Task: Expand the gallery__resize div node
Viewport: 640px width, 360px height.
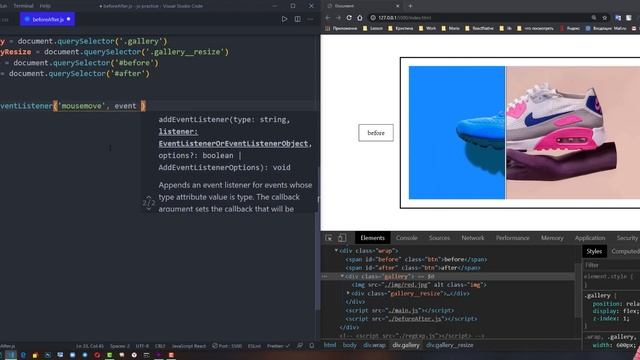Action: point(348,293)
